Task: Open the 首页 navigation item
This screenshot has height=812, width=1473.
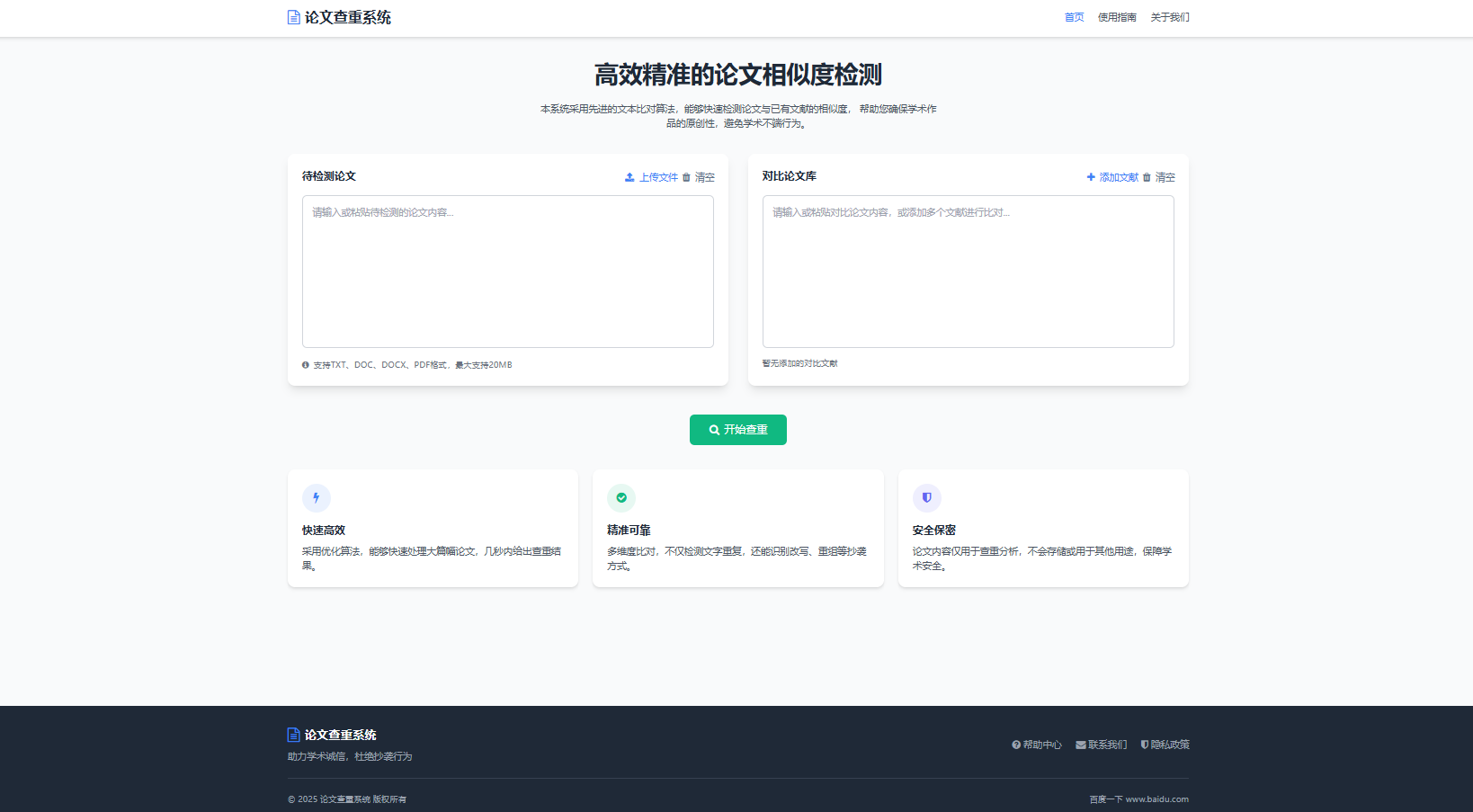Action: 1074,17
